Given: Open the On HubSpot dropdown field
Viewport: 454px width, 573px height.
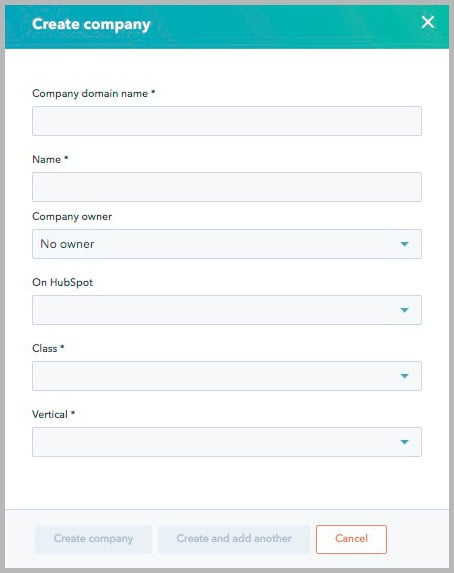Looking at the screenshot, I should coord(227,310).
